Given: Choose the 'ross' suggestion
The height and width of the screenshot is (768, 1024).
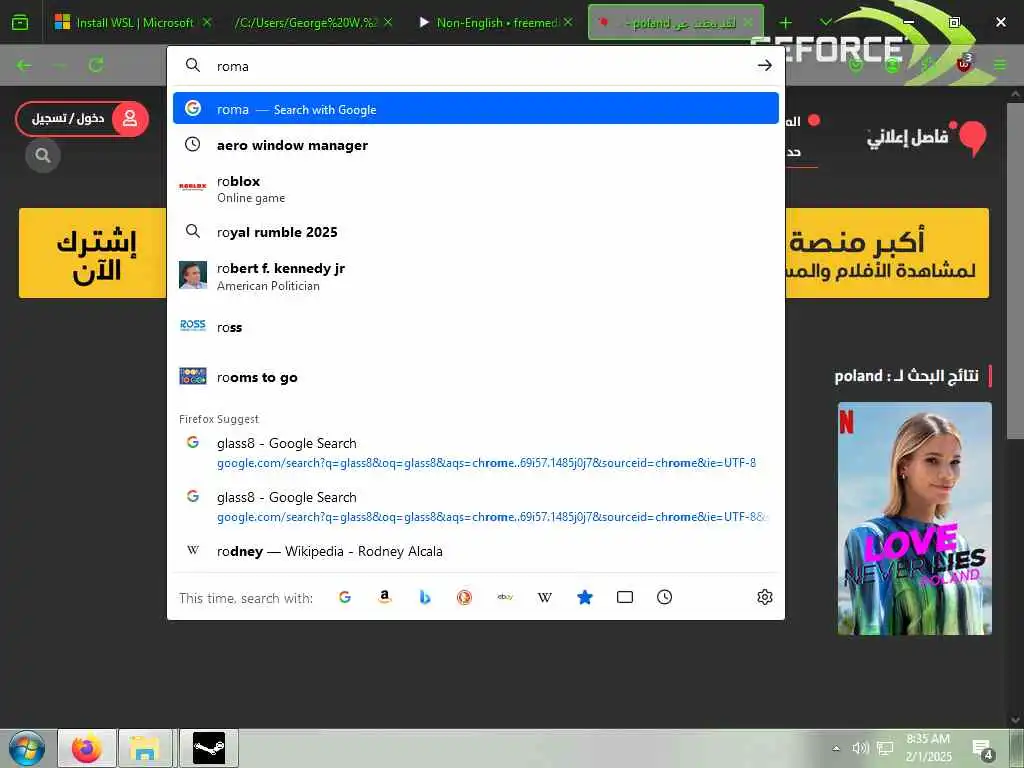Looking at the screenshot, I should click(475, 327).
